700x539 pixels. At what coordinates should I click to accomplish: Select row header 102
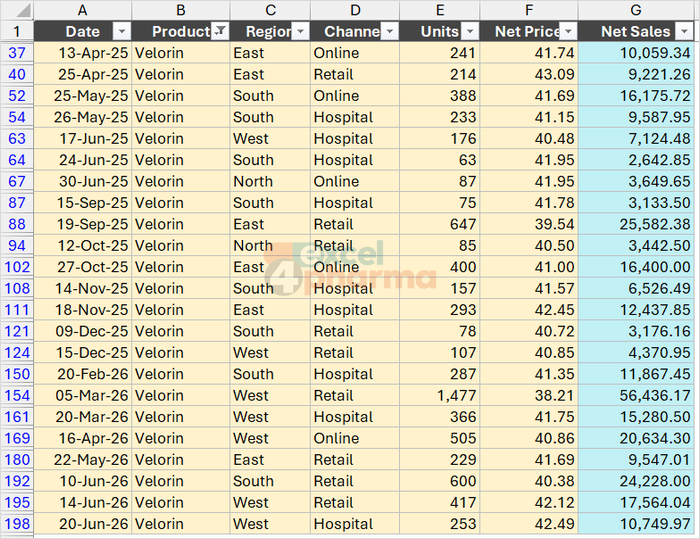pyautogui.click(x=17, y=267)
